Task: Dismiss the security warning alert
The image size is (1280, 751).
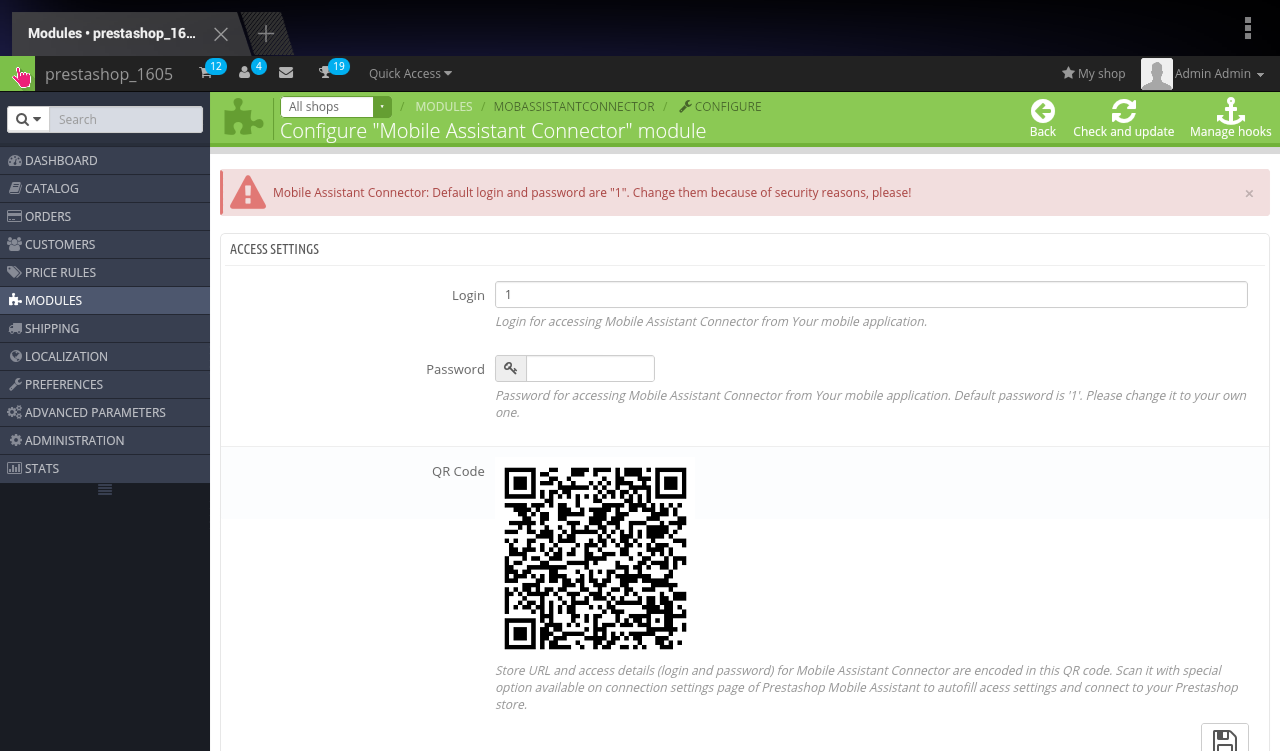Action: (x=1249, y=194)
